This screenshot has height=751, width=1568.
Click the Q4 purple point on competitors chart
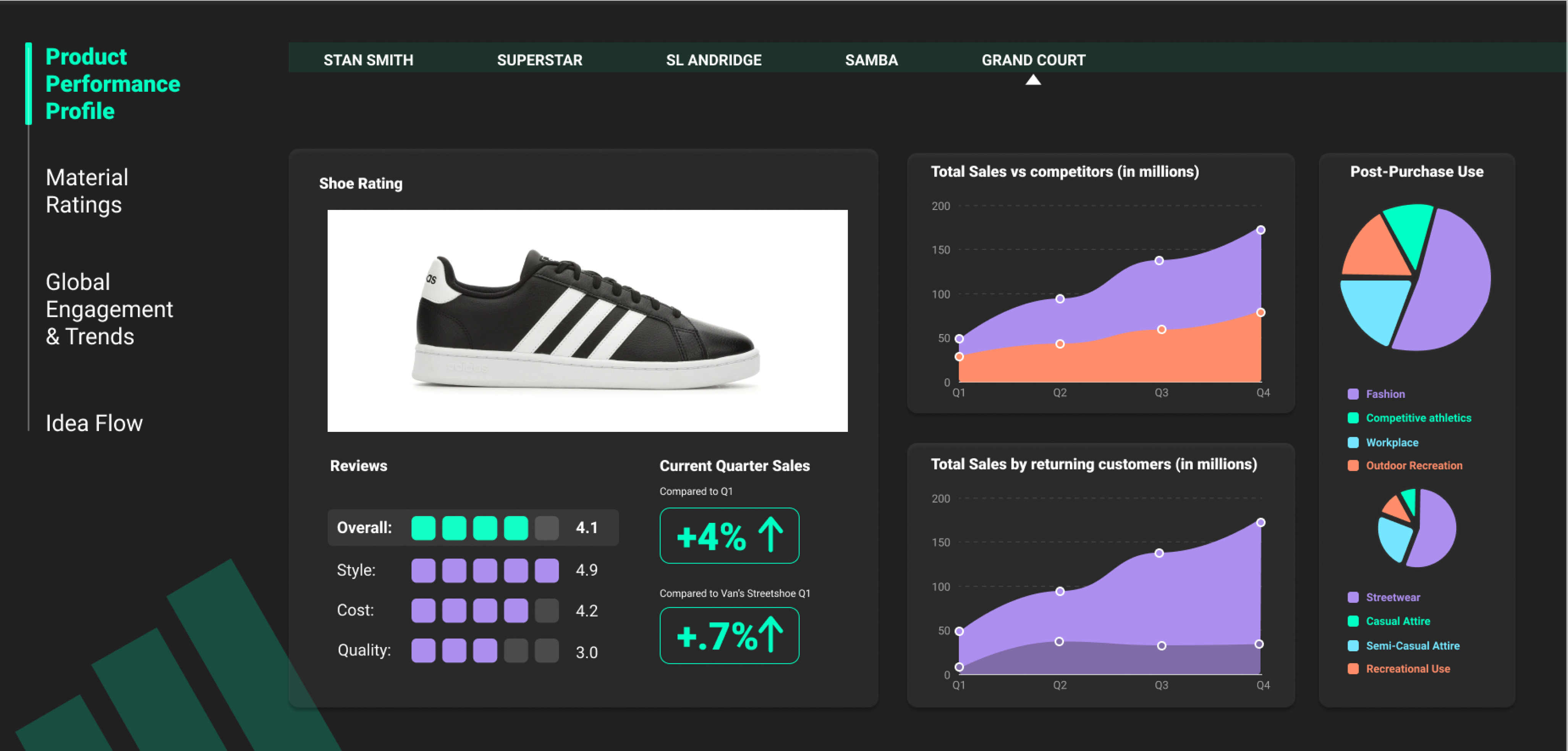click(1261, 230)
